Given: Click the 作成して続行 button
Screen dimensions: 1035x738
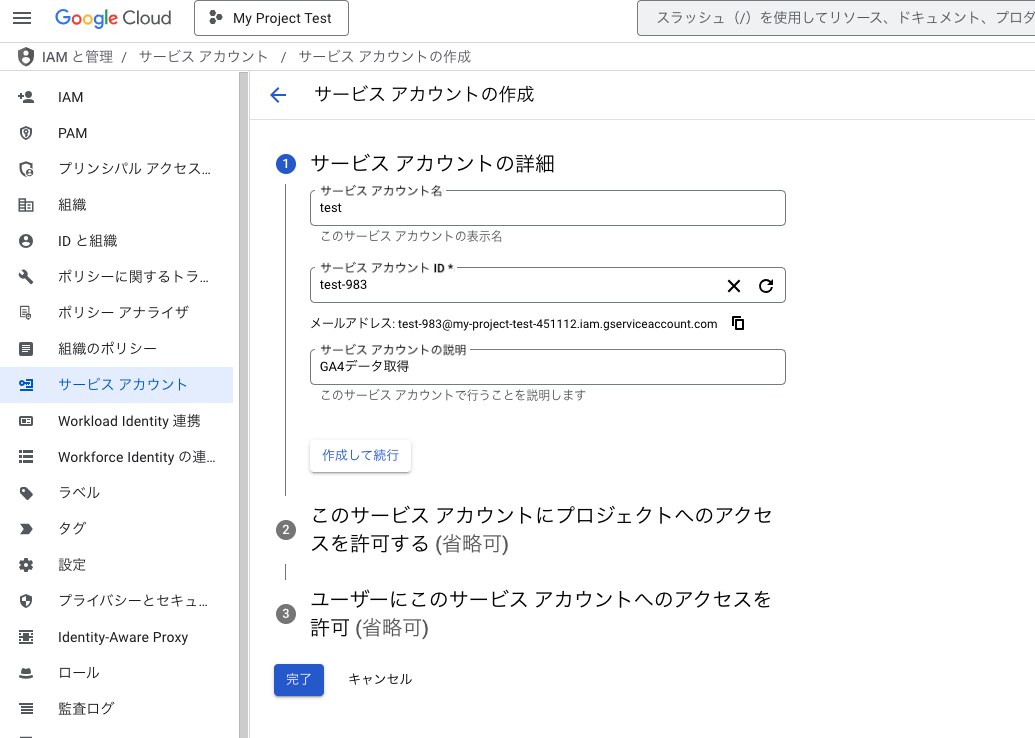Looking at the screenshot, I should (360, 455).
